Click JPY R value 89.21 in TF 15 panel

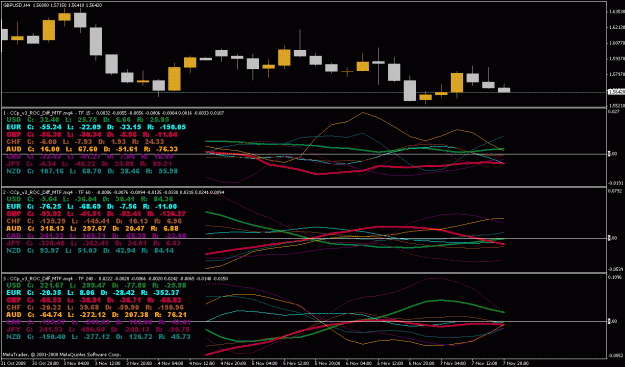(162, 164)
